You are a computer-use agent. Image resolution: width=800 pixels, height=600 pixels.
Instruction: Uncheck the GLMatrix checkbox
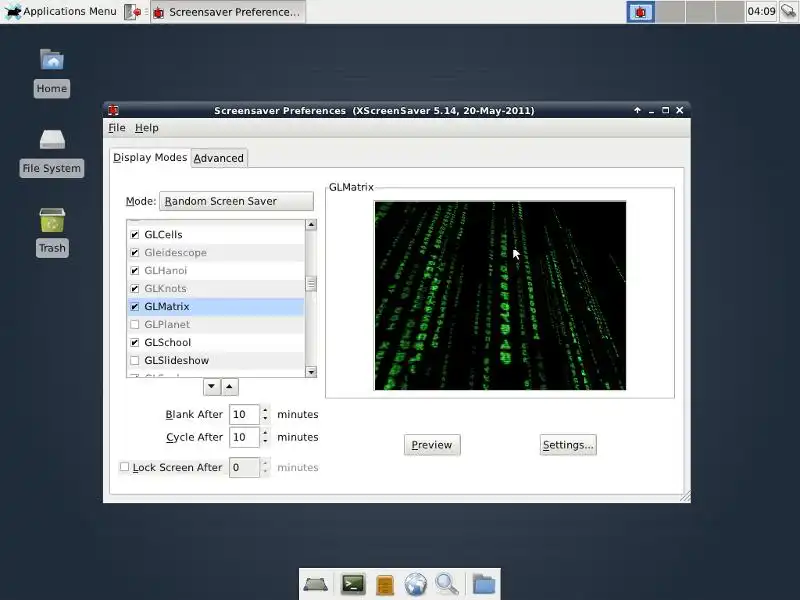(135, 307)
